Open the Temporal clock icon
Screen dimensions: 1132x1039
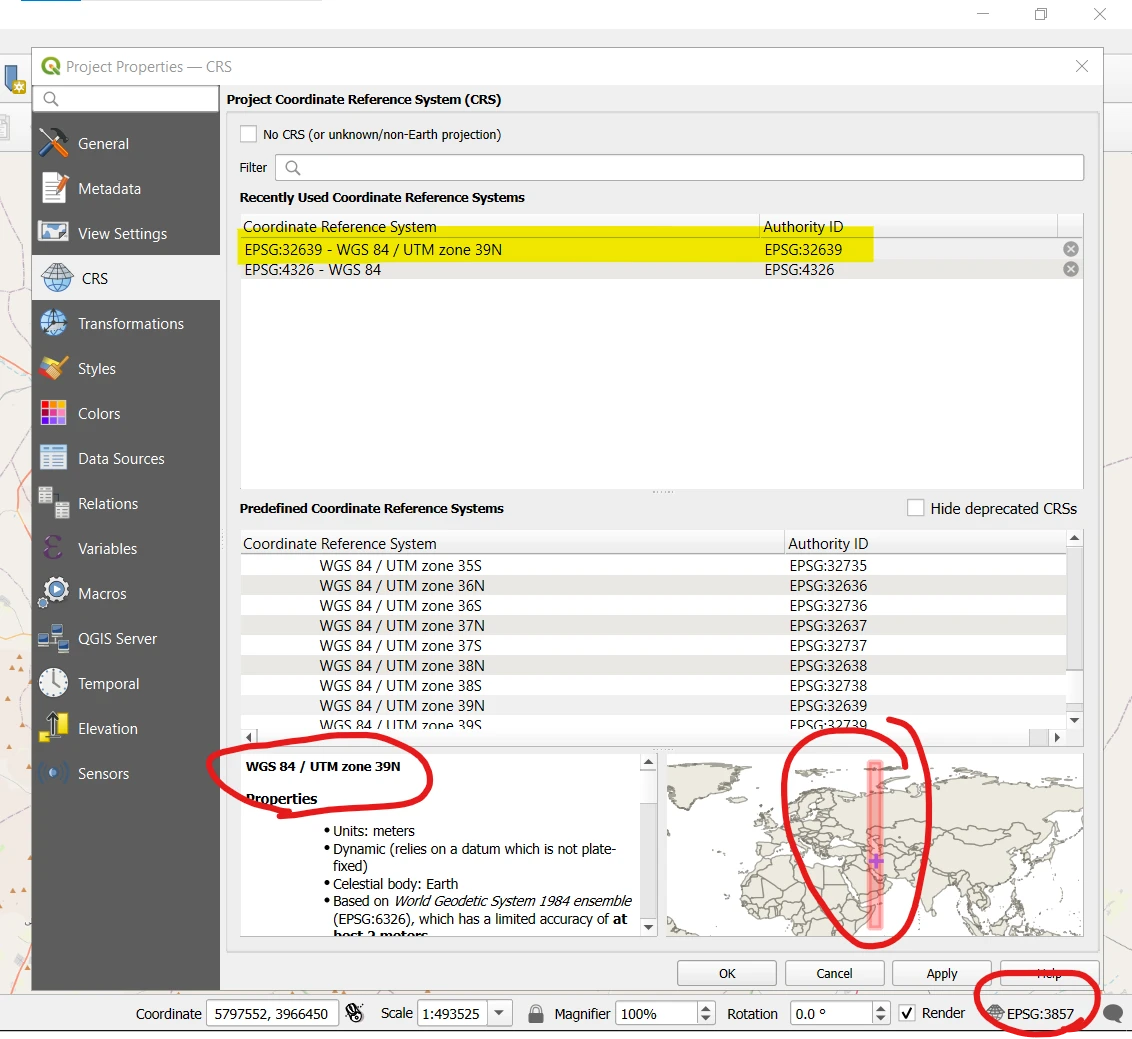[x=53, y=683]
